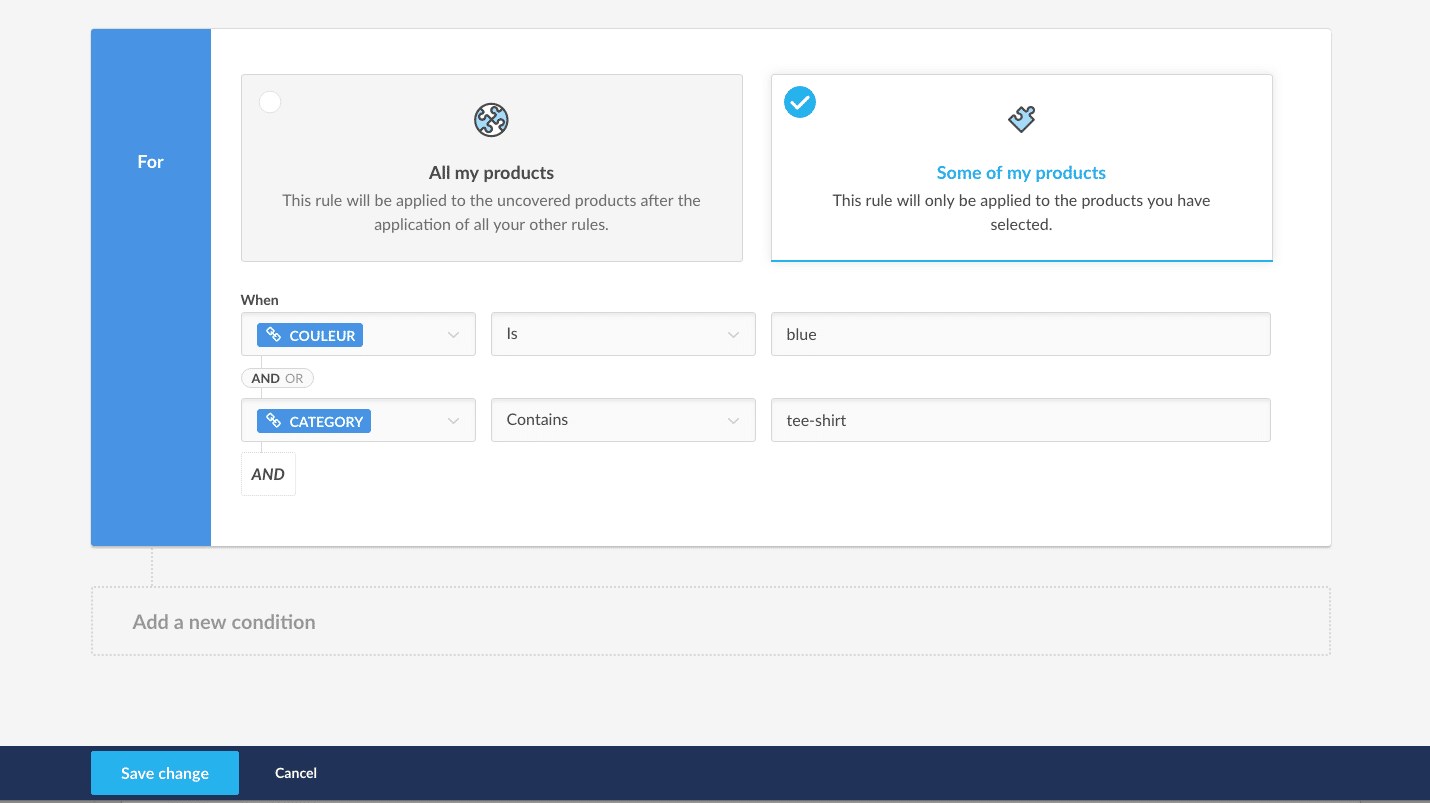Click the link icon on COULEUR tag
Viewport: 1430px width, 803px height.
coord(274,335)
